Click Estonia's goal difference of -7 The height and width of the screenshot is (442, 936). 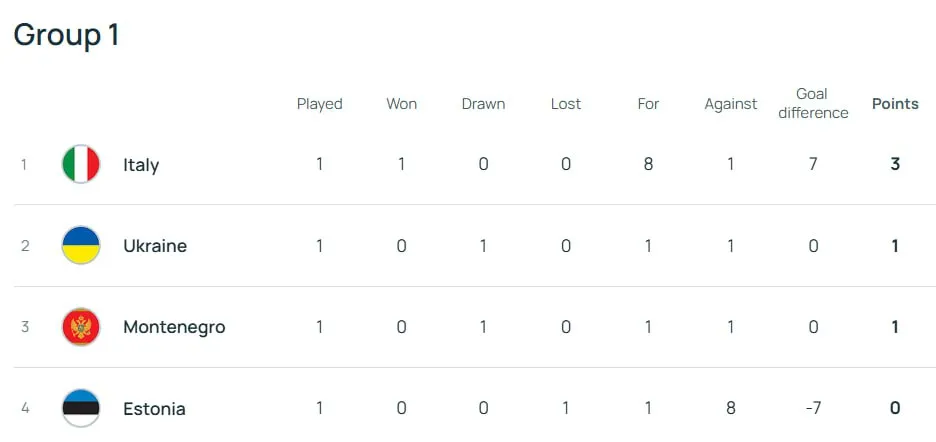pos(813,408)
